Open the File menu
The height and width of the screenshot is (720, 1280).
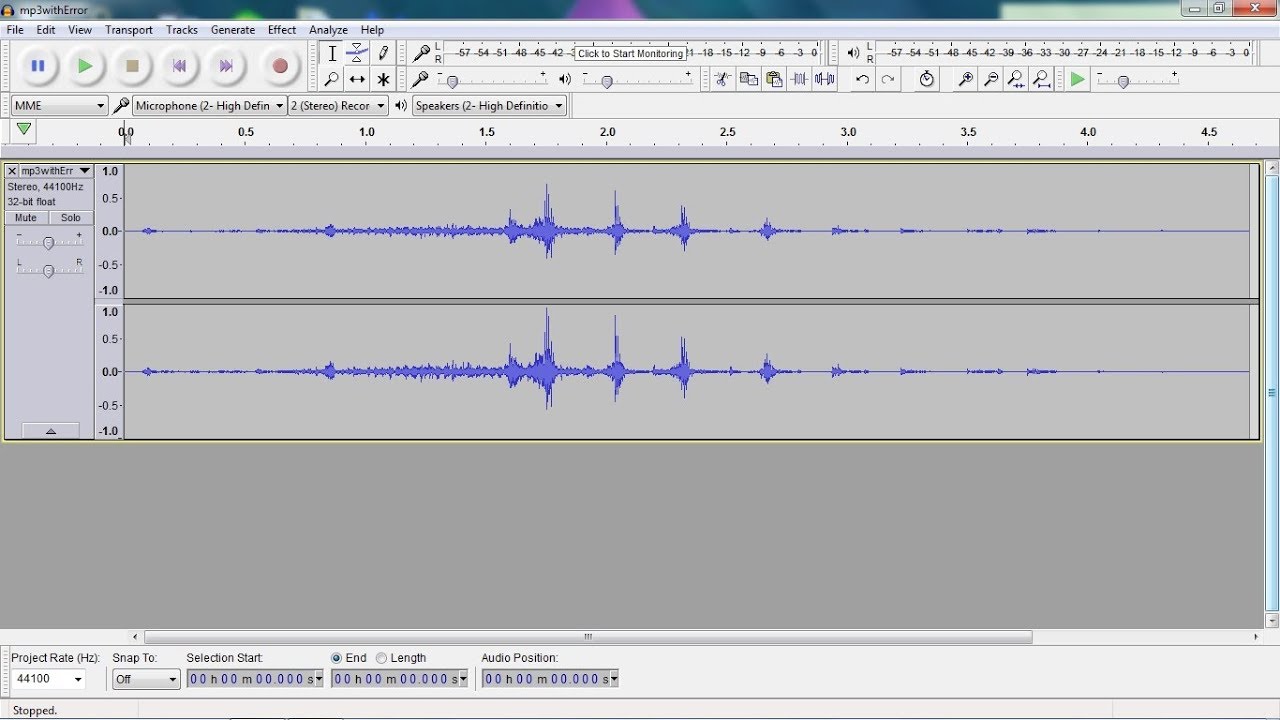15,30
